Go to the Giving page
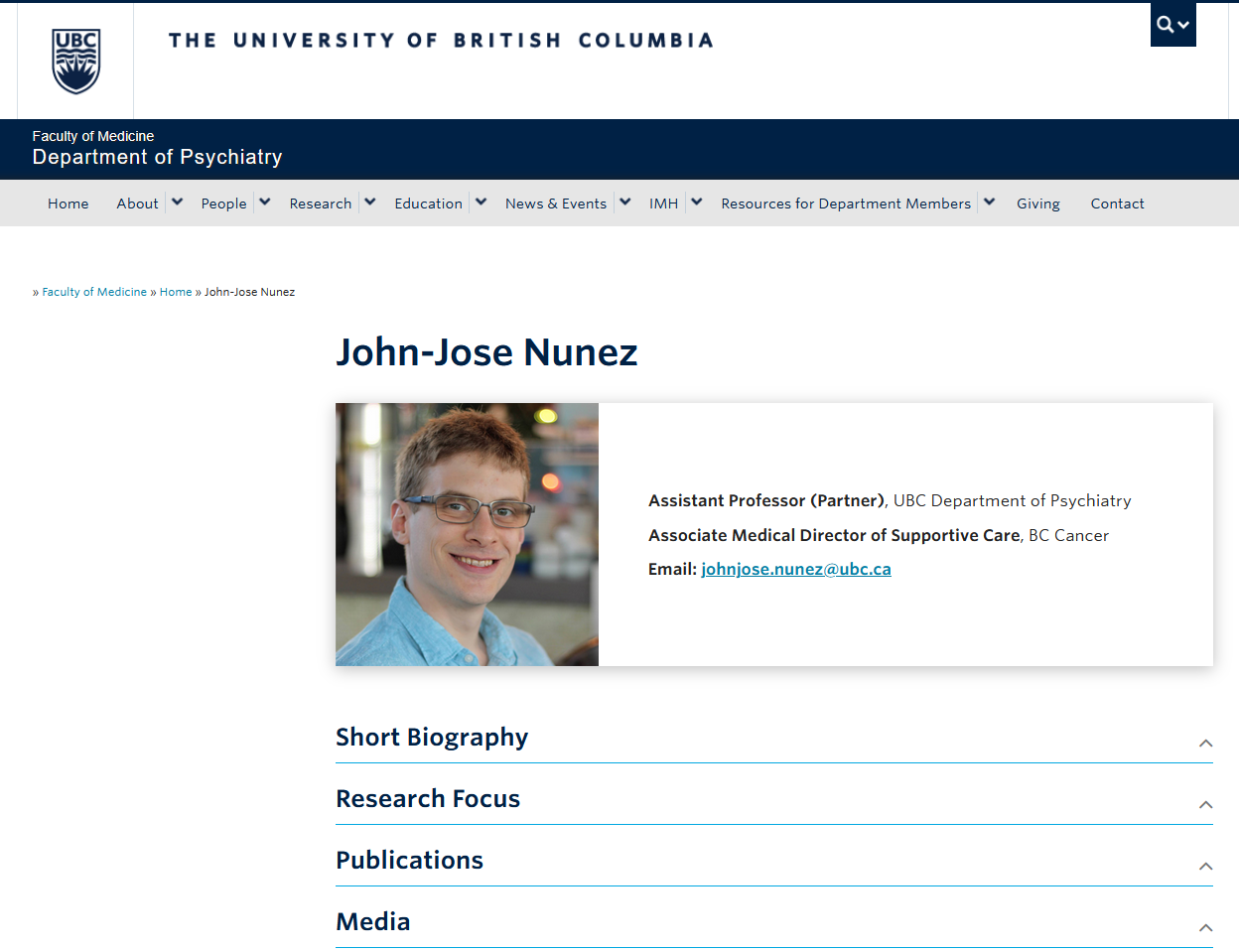The width and height of the screenshot is (1239, 952). point(1038,204)
